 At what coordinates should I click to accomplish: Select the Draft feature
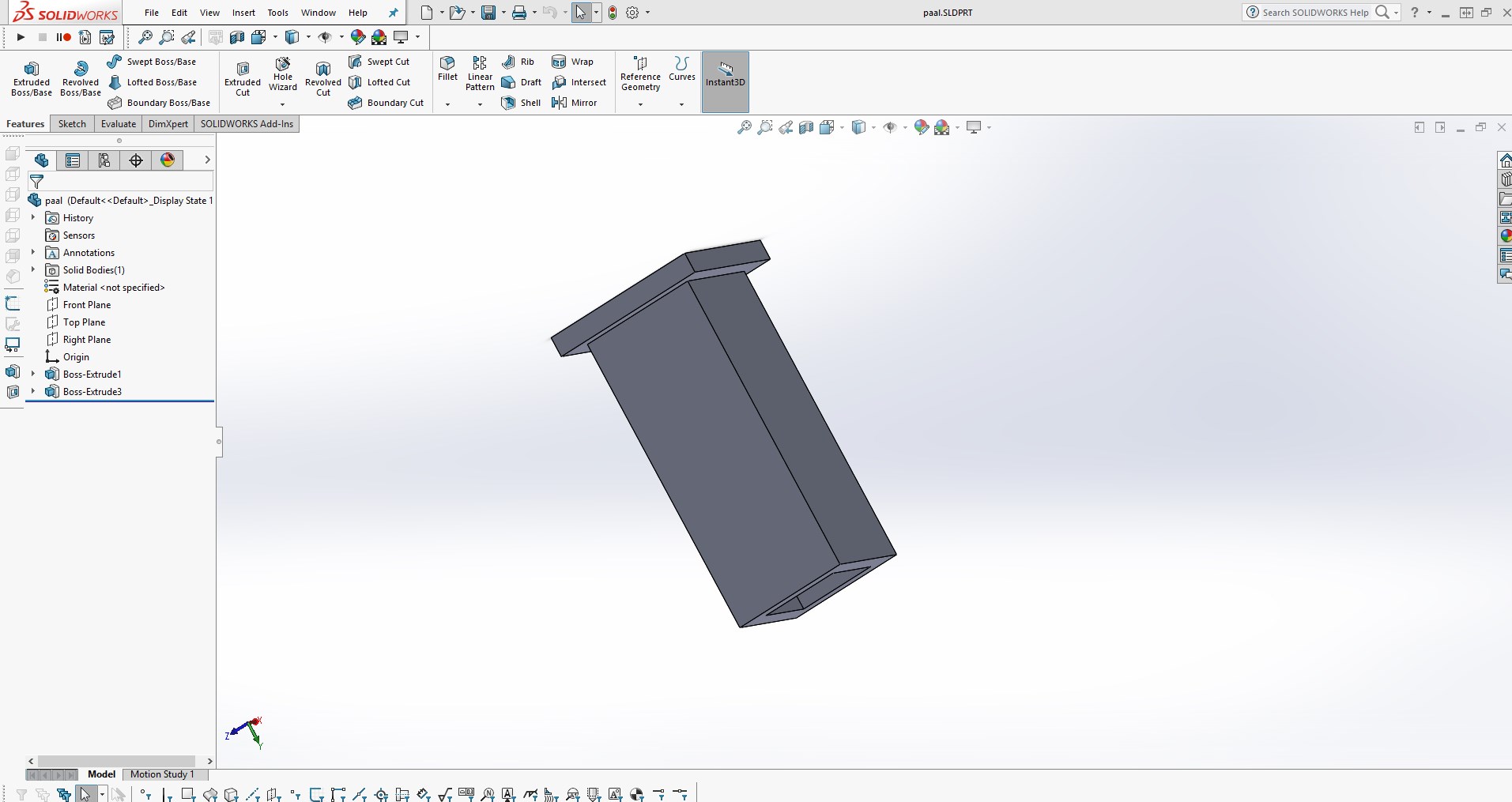[522, 82]
